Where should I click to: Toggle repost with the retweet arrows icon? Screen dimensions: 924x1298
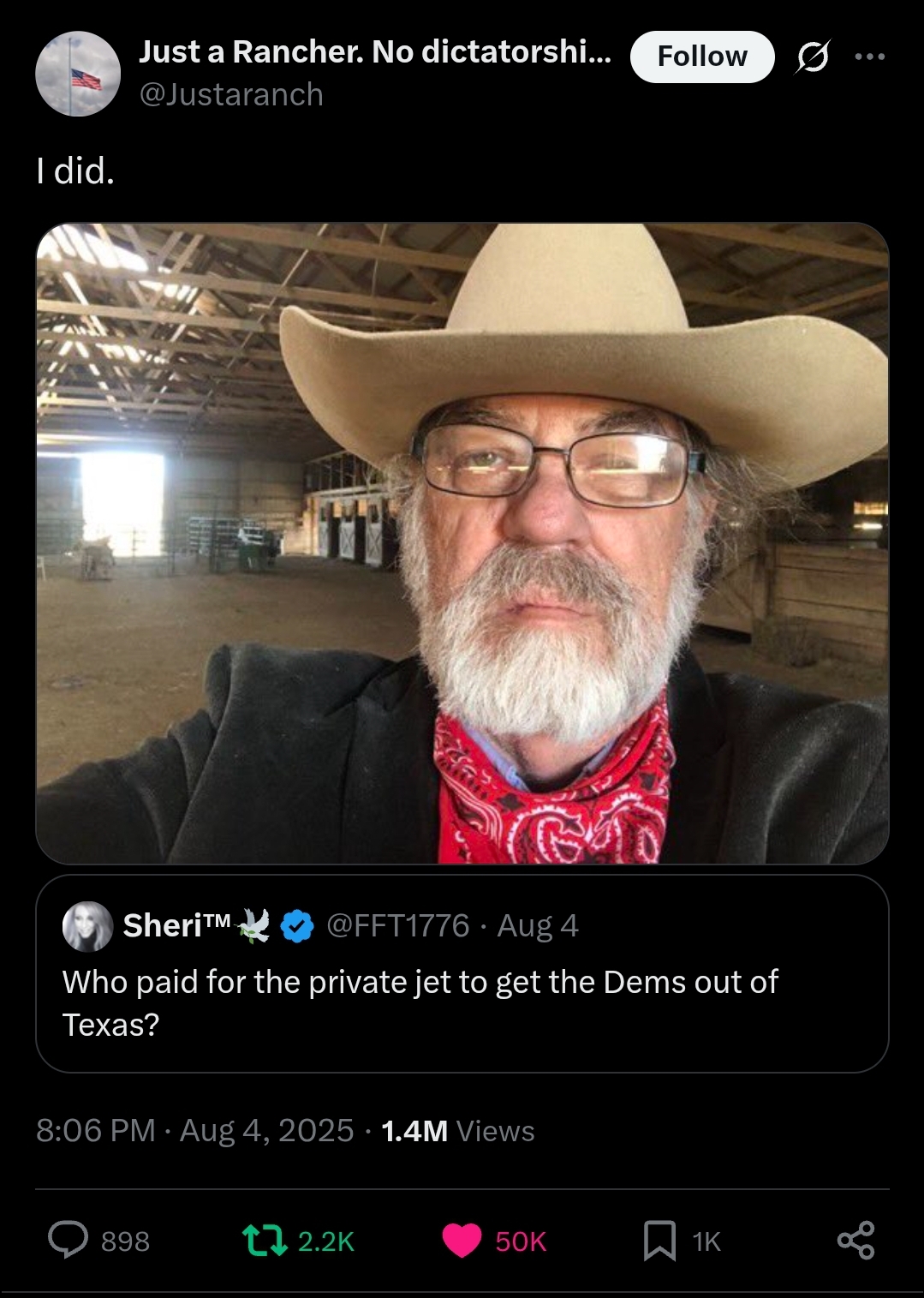click(x=265, y=1241)
